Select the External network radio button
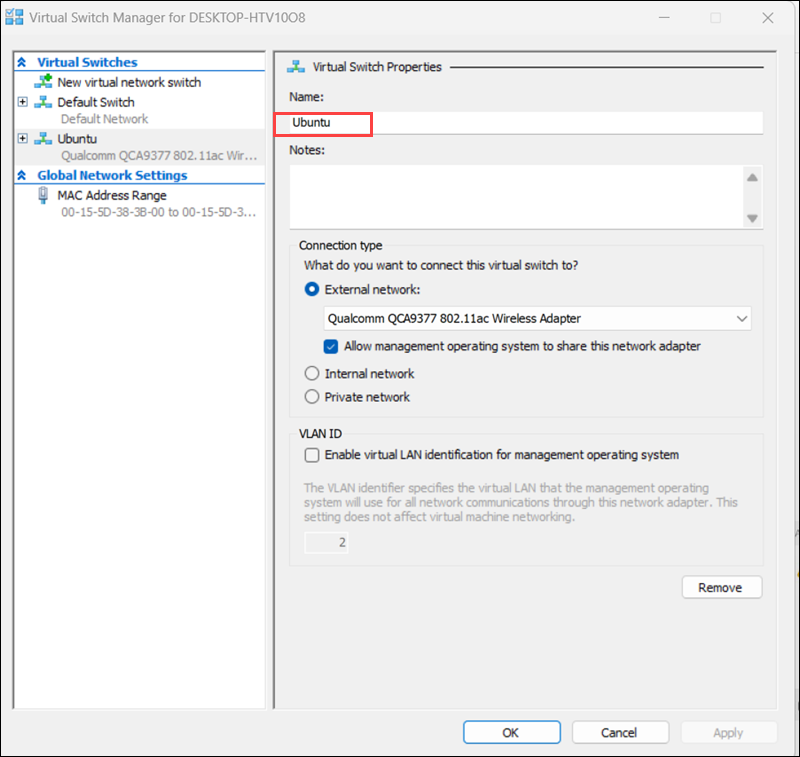 312,289
